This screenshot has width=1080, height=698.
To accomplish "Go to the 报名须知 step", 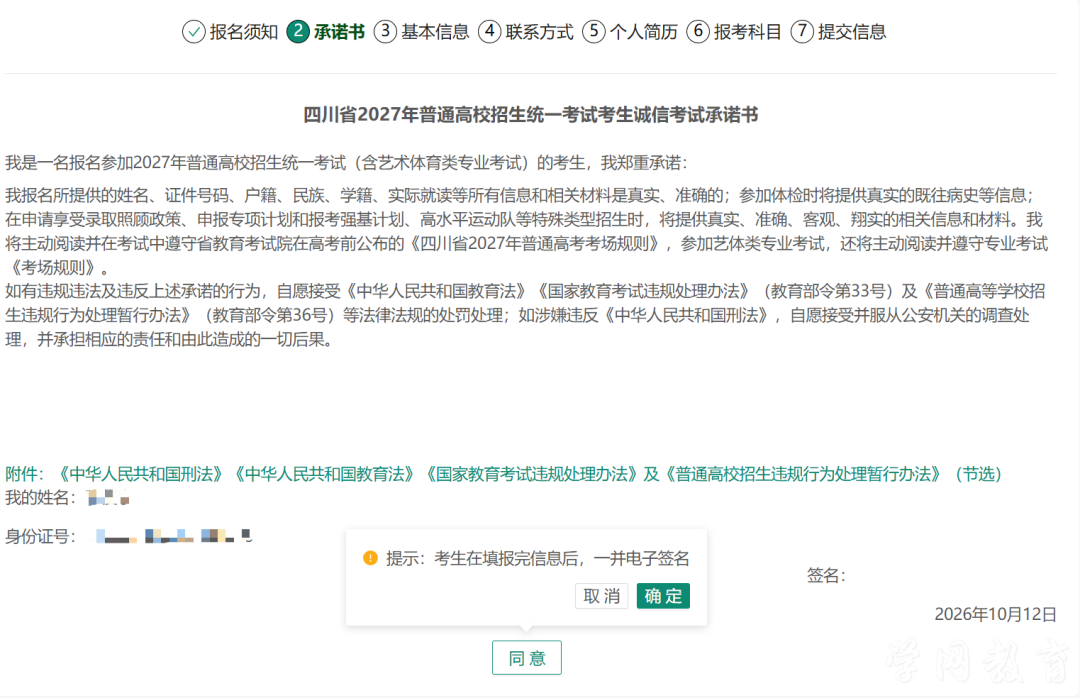I will tap(244, 32).
